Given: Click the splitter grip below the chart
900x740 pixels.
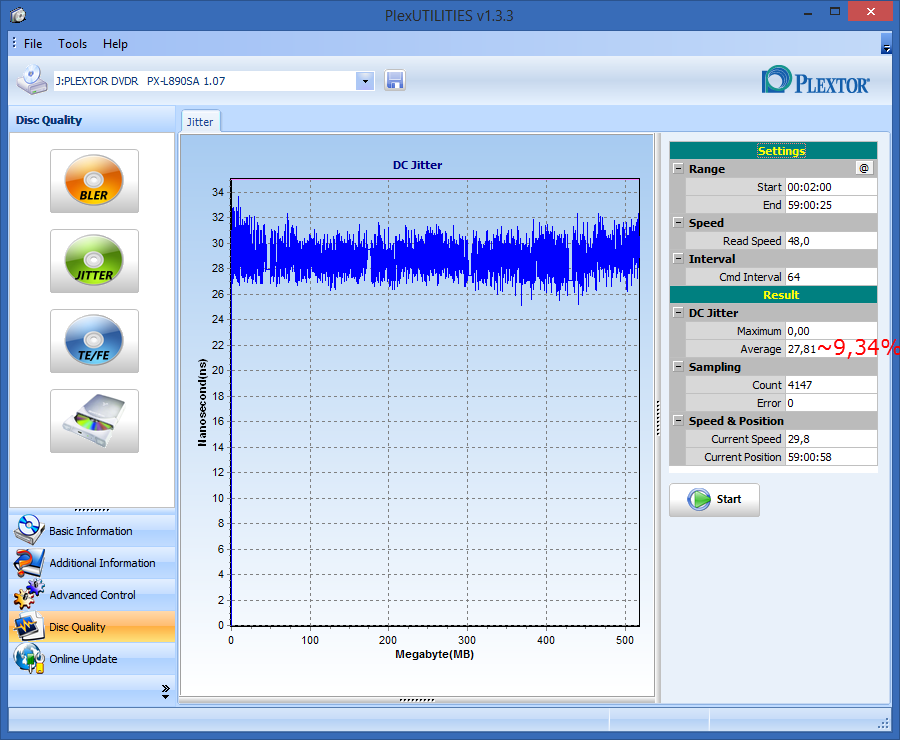Looking at the screenshot, I should [x=417, y=700].
